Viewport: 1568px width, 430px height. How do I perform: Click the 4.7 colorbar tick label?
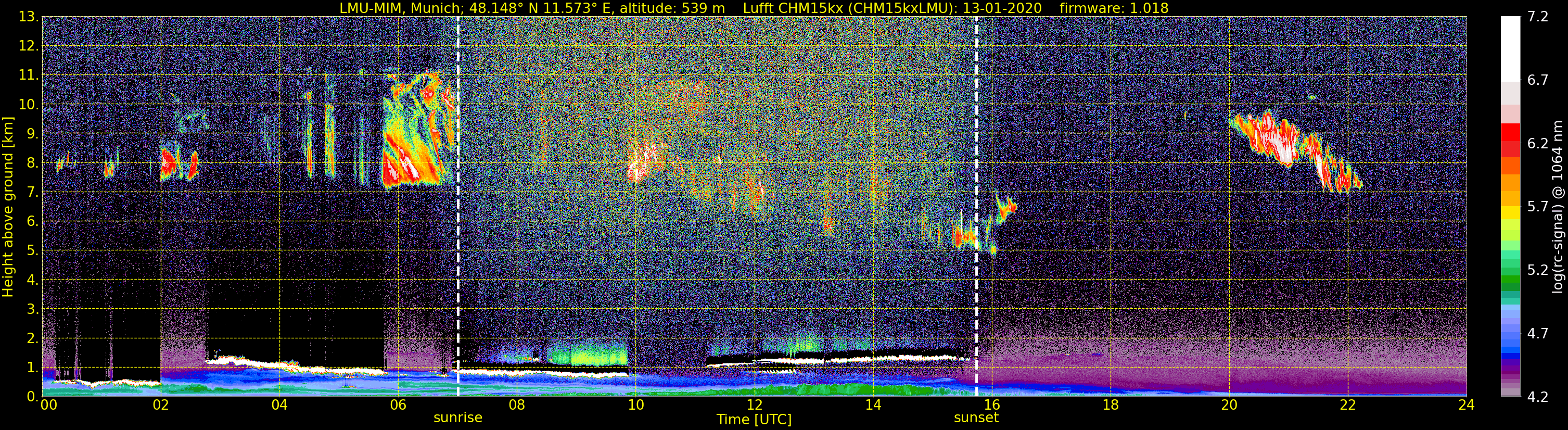[x=1538, y=333]
